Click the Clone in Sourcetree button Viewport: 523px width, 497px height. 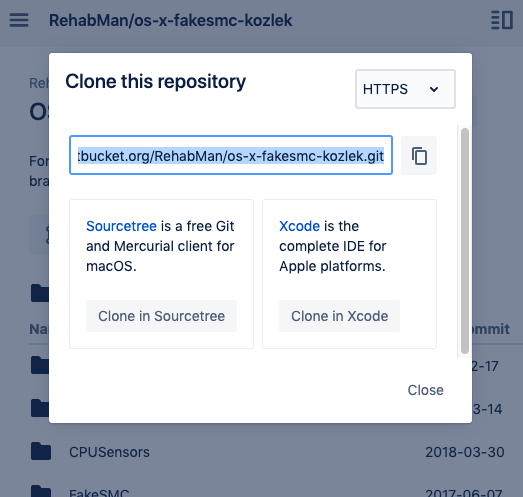(x=161, y=316)
